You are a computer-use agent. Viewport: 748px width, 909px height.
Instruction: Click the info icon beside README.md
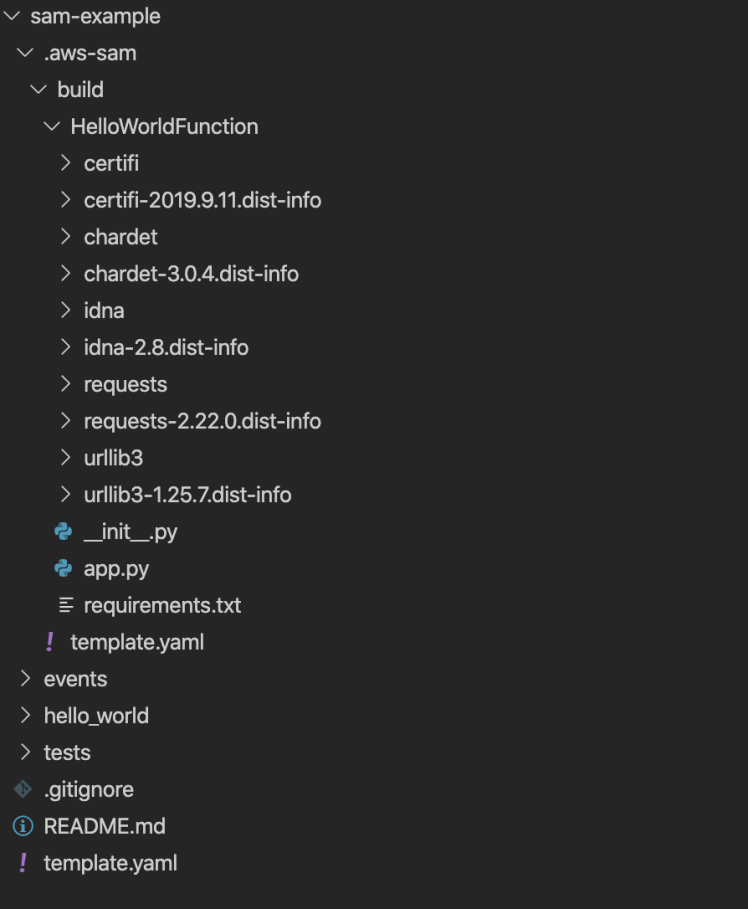tap(22, 826)
